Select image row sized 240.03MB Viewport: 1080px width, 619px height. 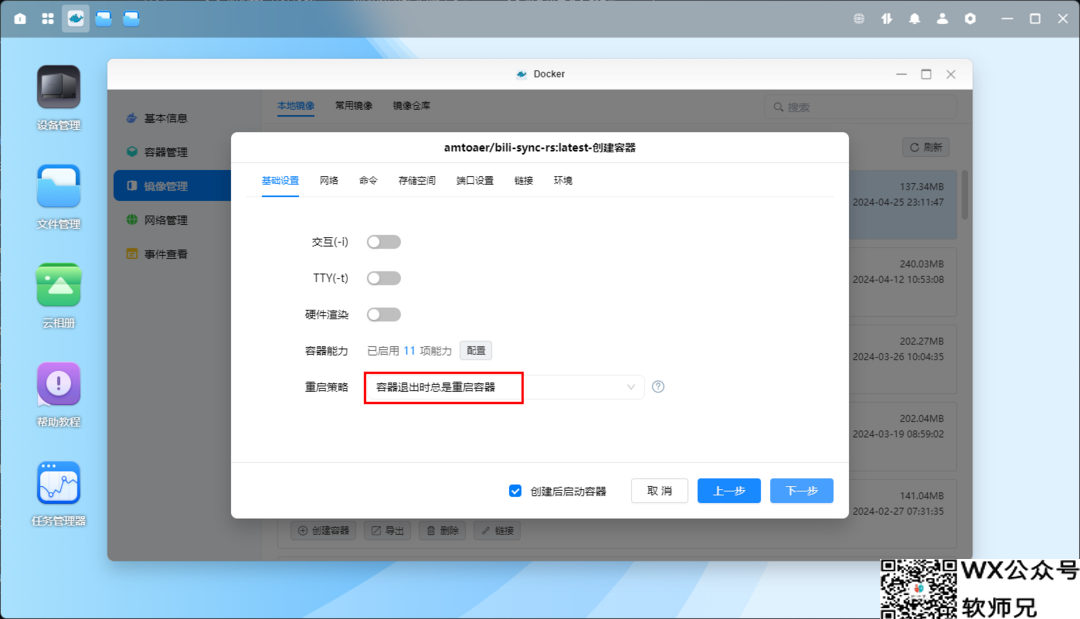coord(902,282)
